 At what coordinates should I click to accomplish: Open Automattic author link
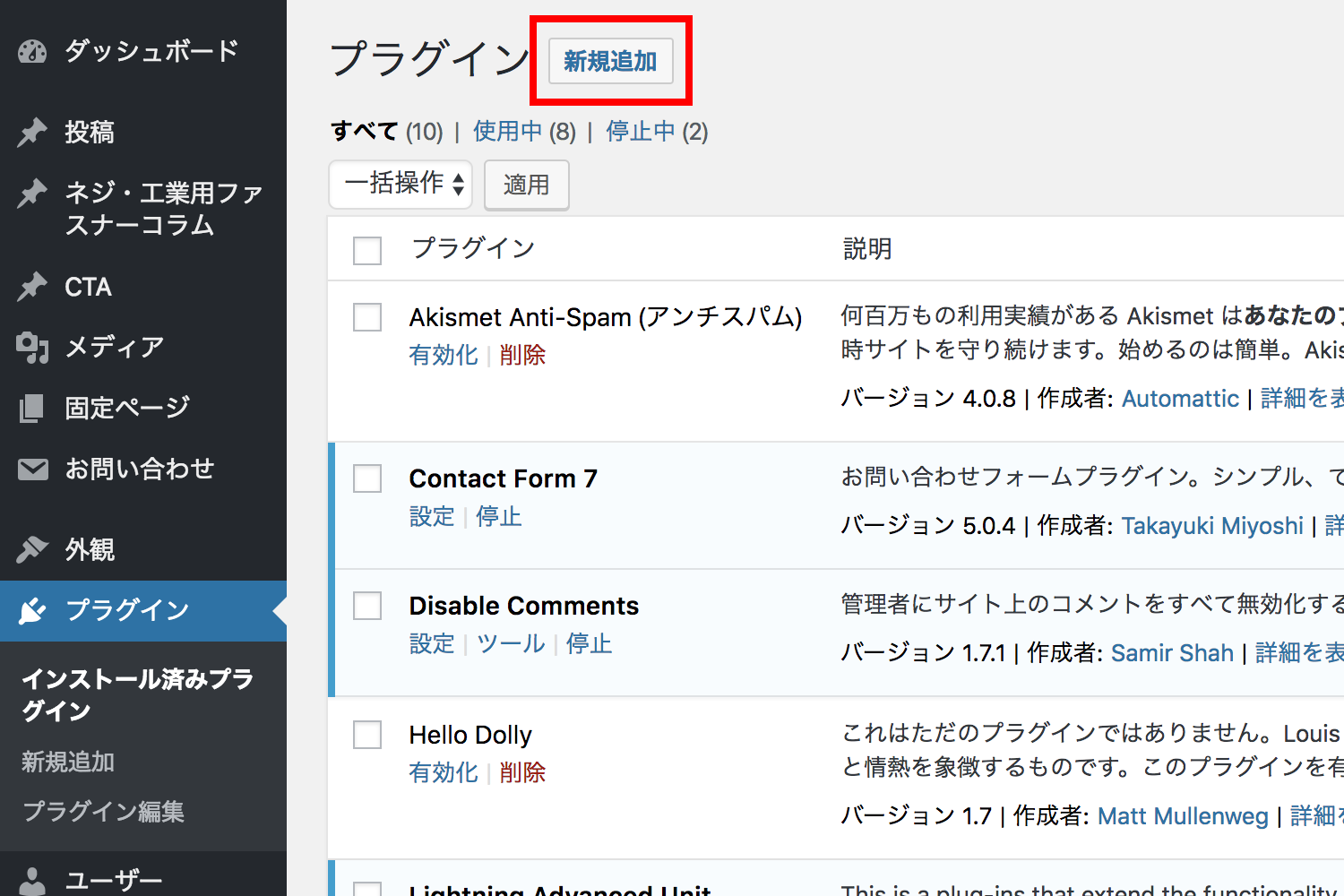(x=1180, y=399)
